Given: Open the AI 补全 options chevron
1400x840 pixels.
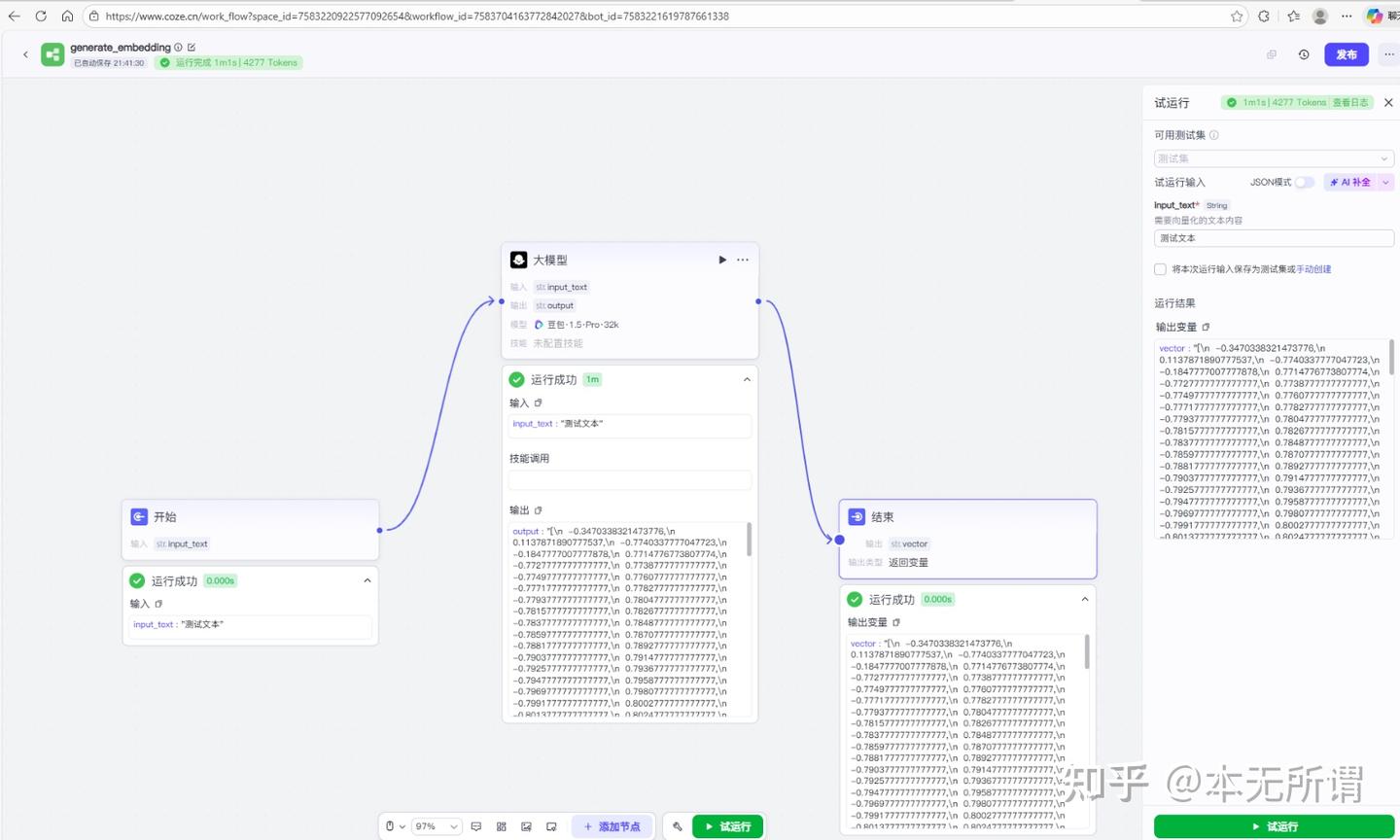Looking at the screenshot, I should click(1385, 182).
